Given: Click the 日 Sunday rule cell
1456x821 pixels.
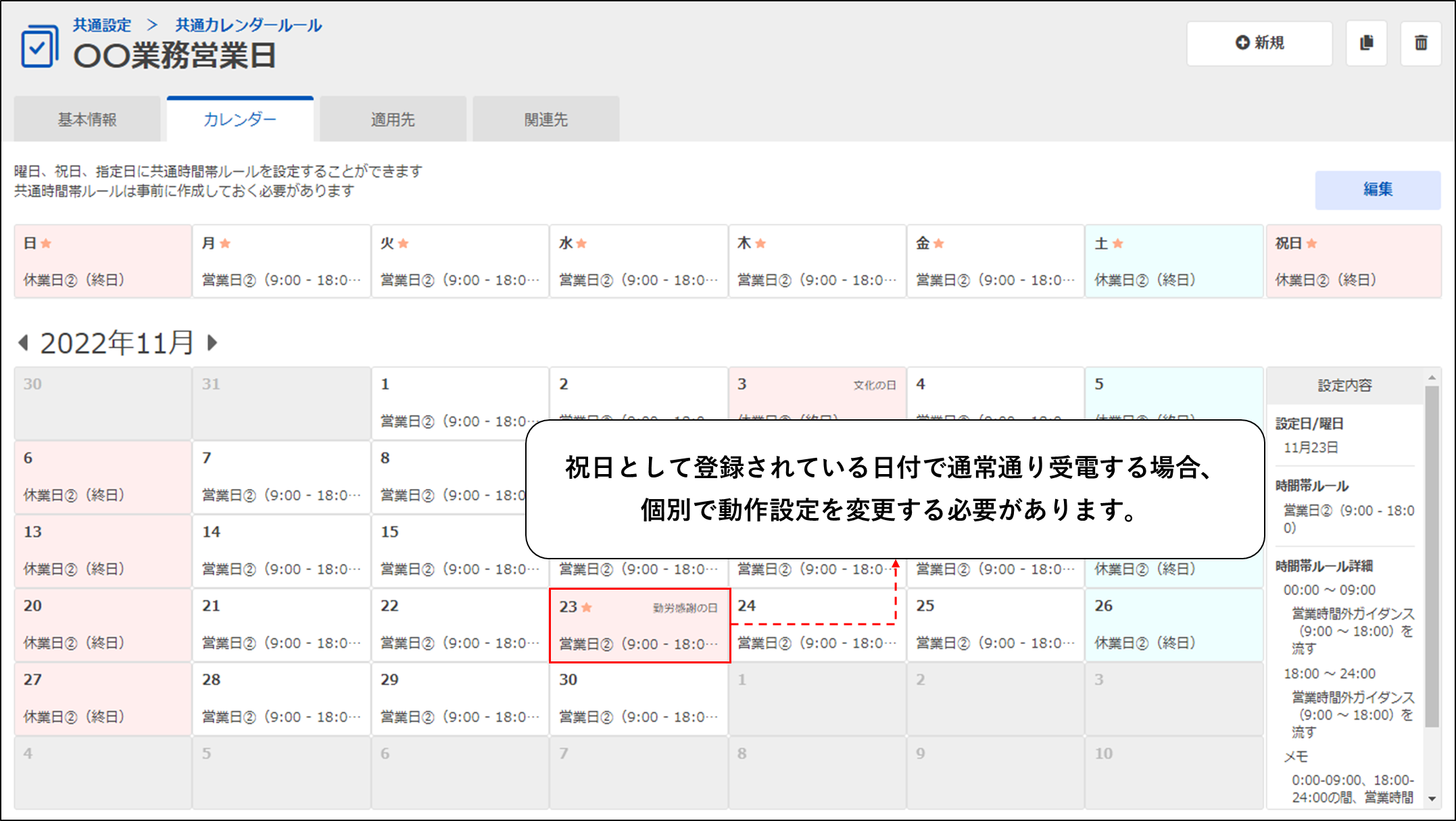Looking at the screenshot, I should click(103, 261).
